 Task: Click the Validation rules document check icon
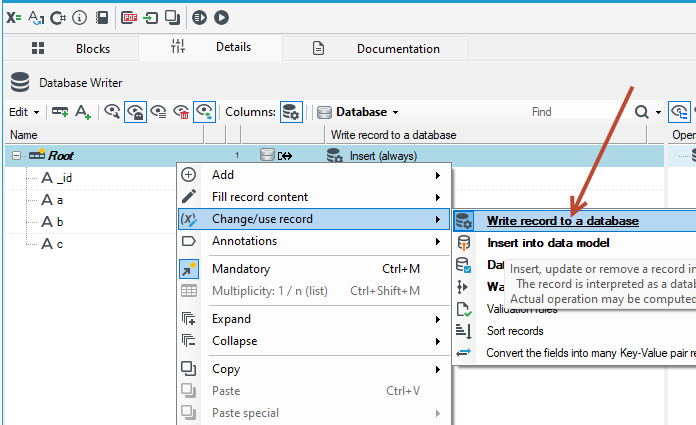pos(464,309)
